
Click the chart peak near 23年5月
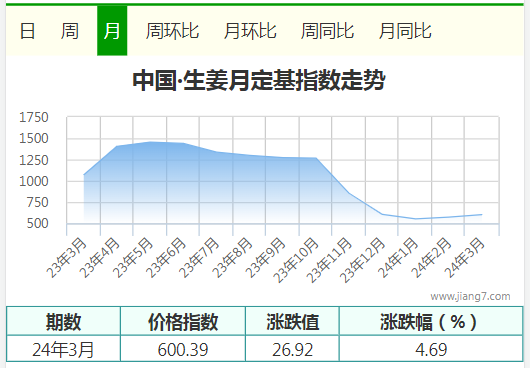[x=150, y=142]
